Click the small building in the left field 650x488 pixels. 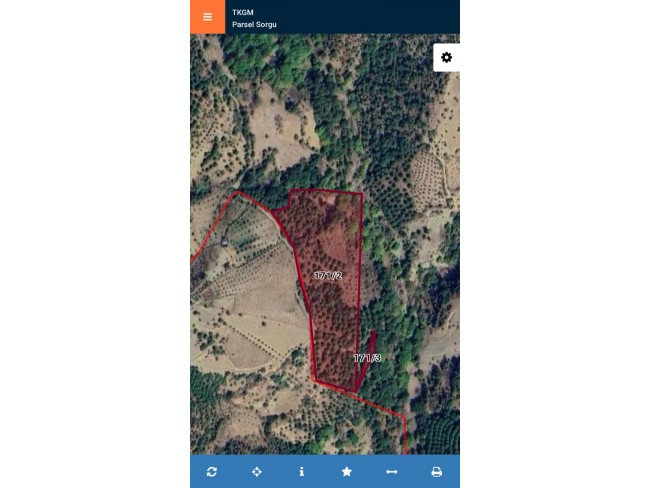coord(224,243)
